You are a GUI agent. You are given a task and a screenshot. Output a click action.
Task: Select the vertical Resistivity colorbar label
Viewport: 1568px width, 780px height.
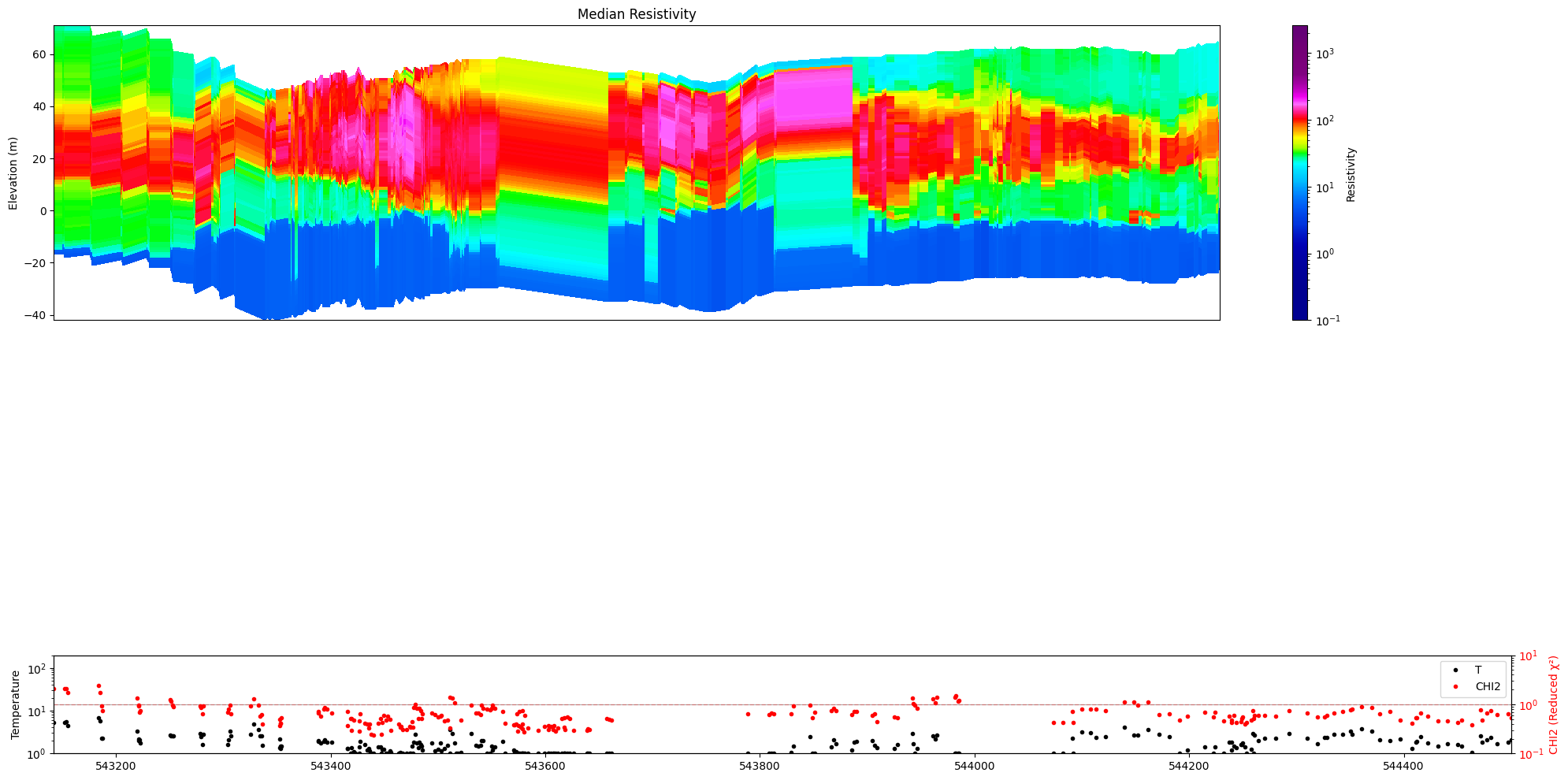click(1351, 174)
